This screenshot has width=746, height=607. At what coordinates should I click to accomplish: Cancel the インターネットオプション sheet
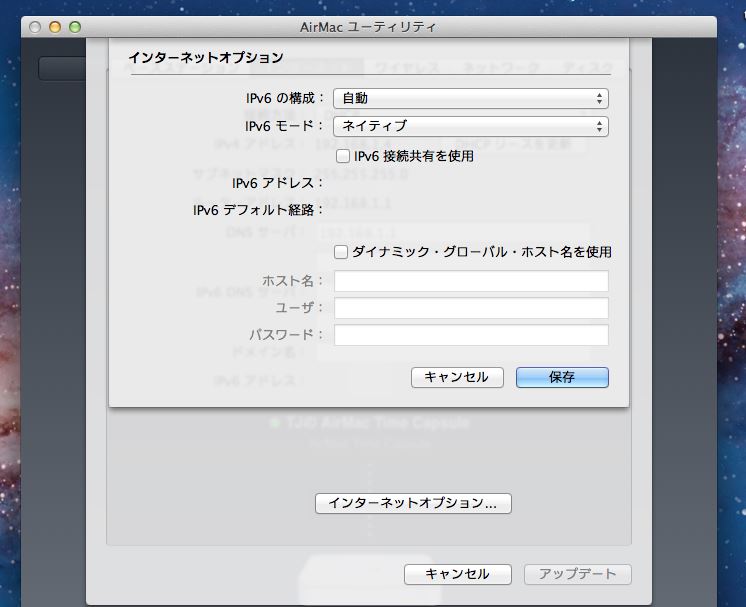click(x=457, y=377)
